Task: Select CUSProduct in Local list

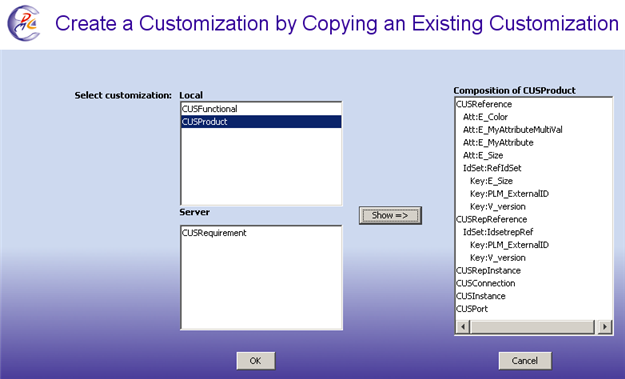Action: tap(261, 122)
